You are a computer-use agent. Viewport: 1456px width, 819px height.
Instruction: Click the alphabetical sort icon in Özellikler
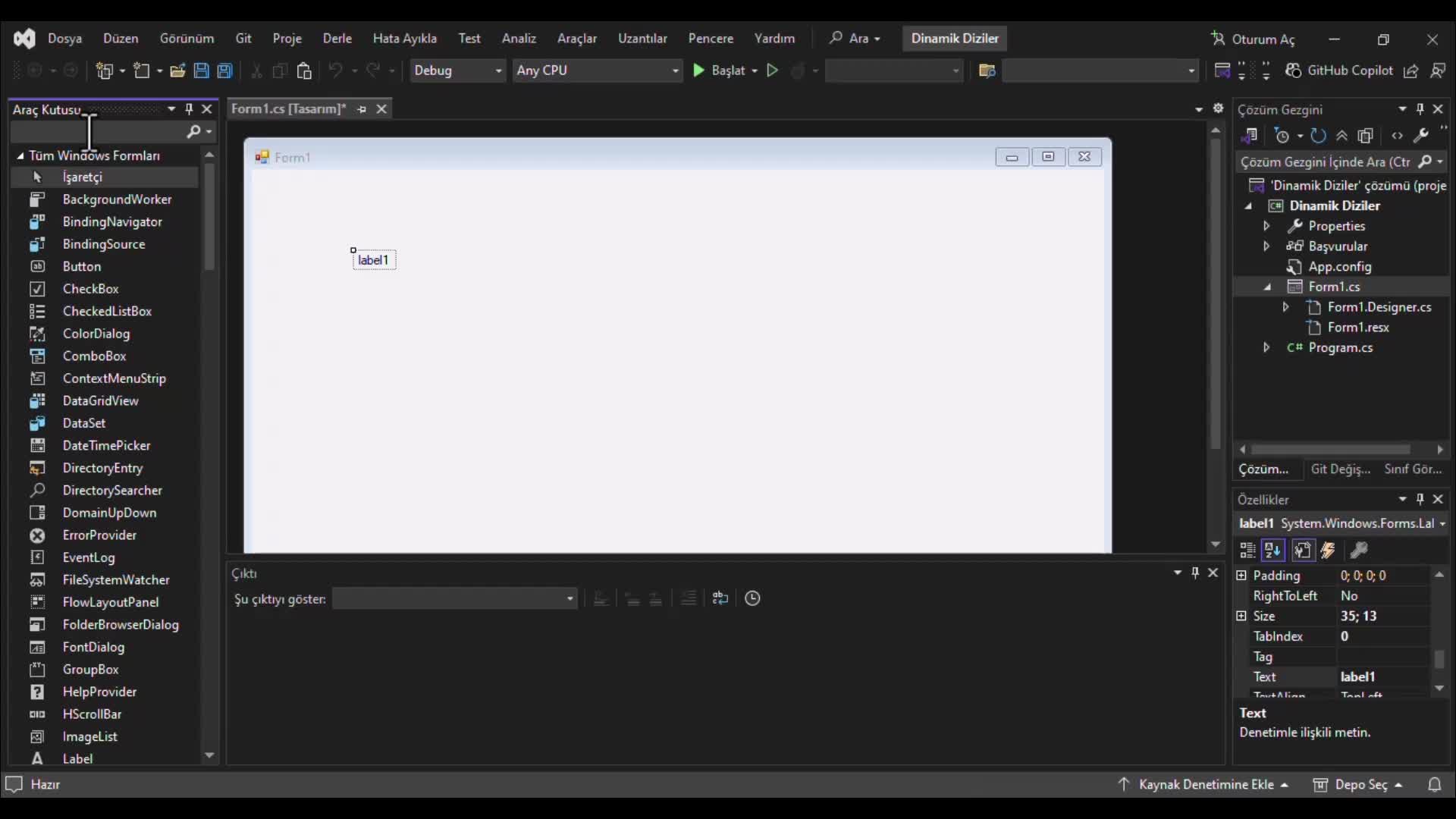(1273, 551)
